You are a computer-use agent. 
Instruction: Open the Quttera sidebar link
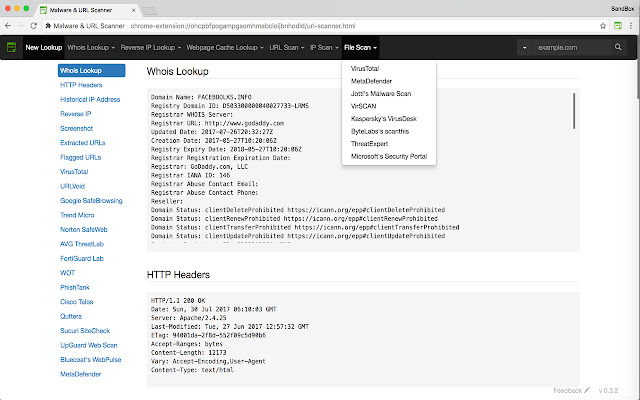click(x=71, y=316)
